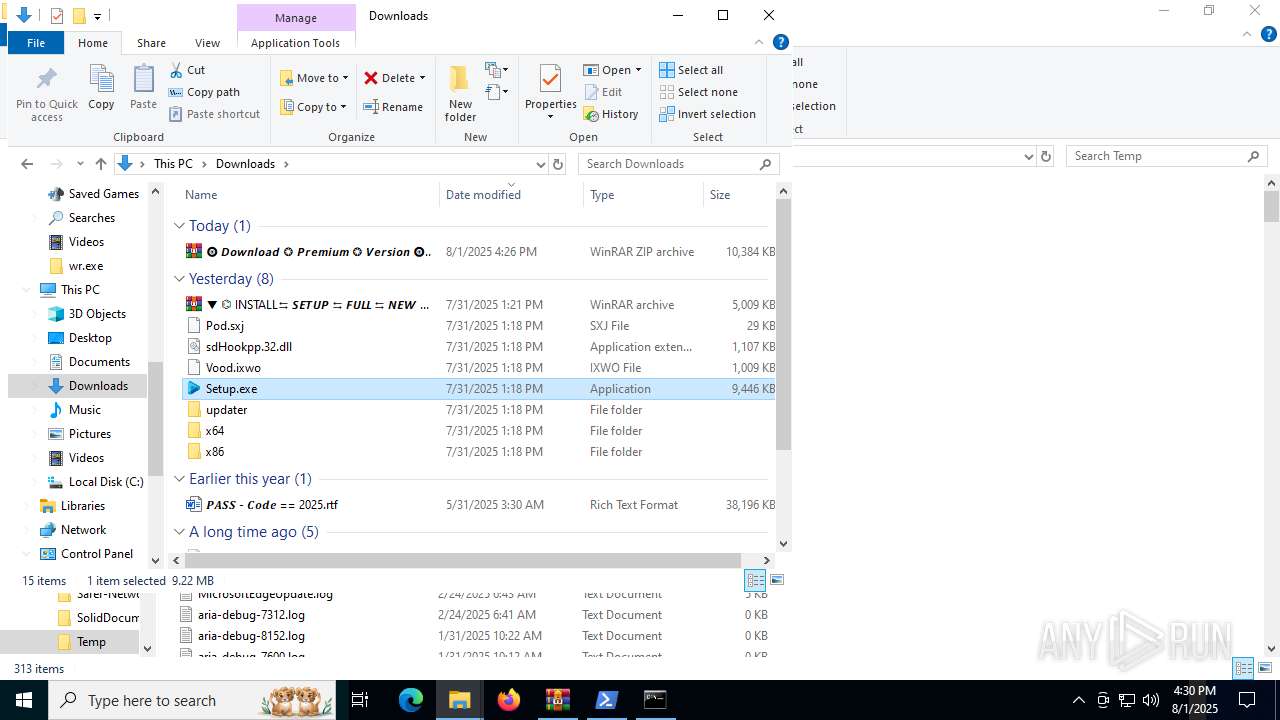
Task: Sort by Size column header
Action: pyautogui.click(x=740, y=195)
